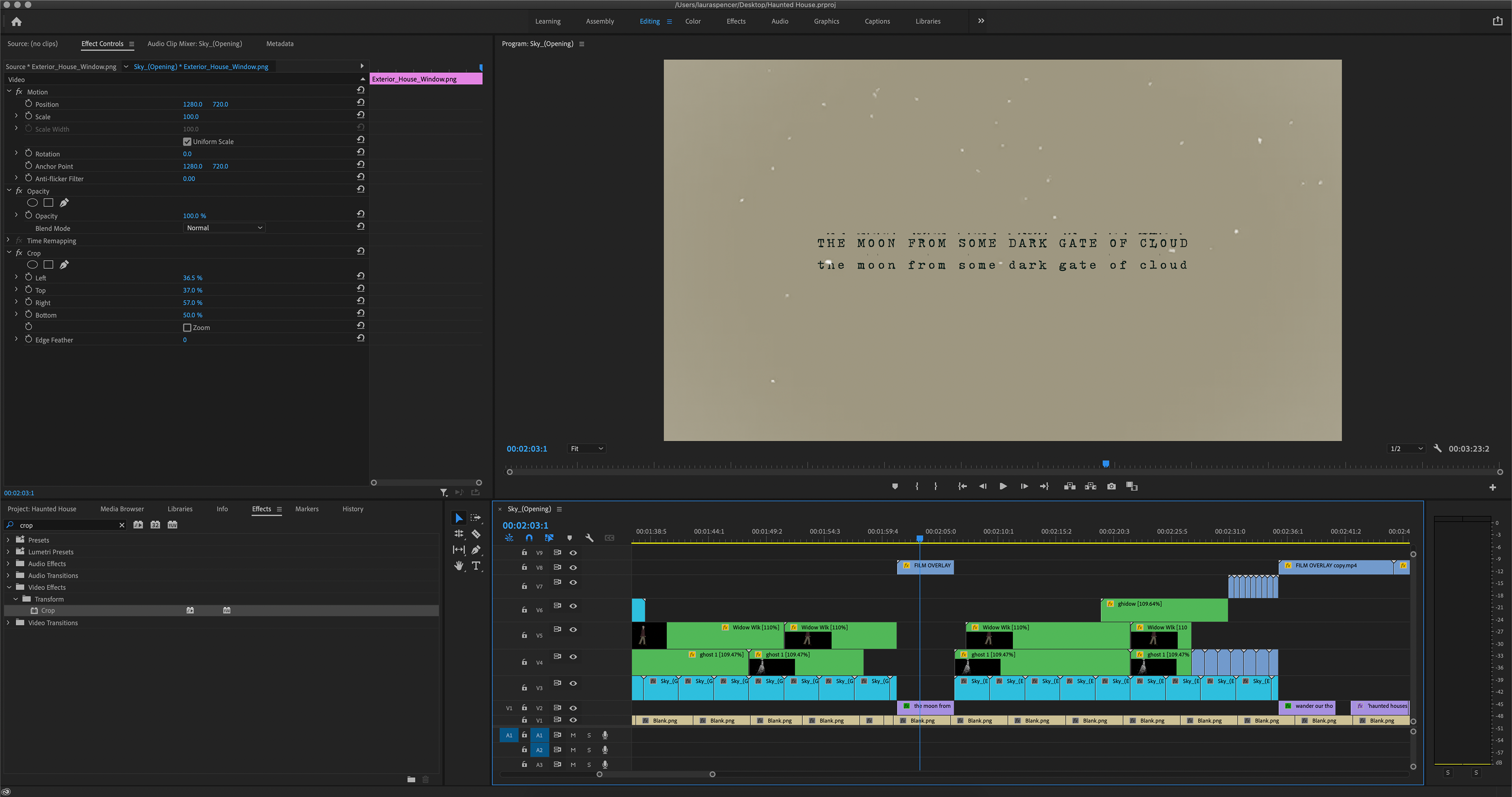Viewport: 1512px width, 797px height.
Task: Select the Selection tool arrow
Action: coord(458,518)
